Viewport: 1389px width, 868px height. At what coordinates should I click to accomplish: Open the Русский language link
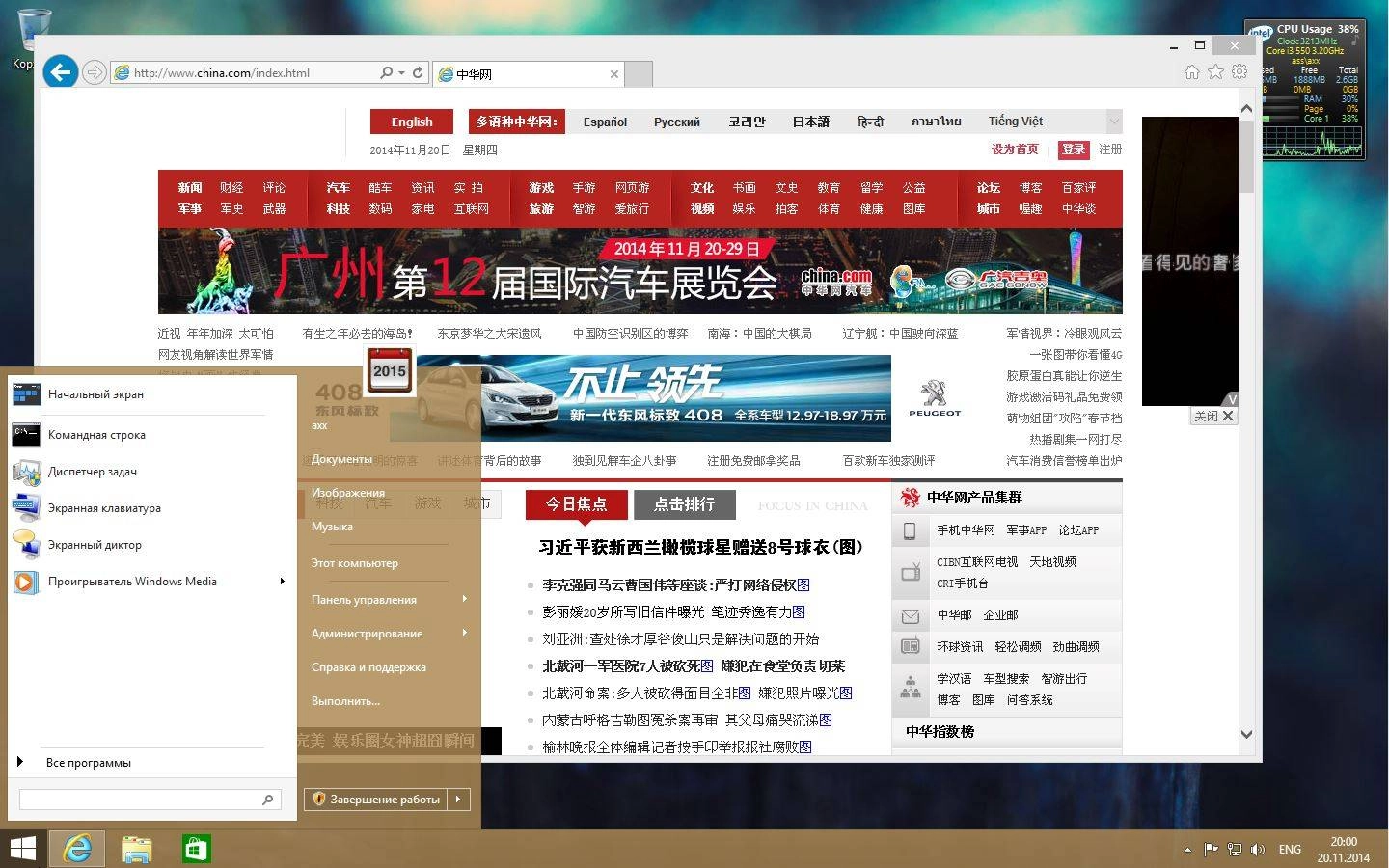(677, 122)
